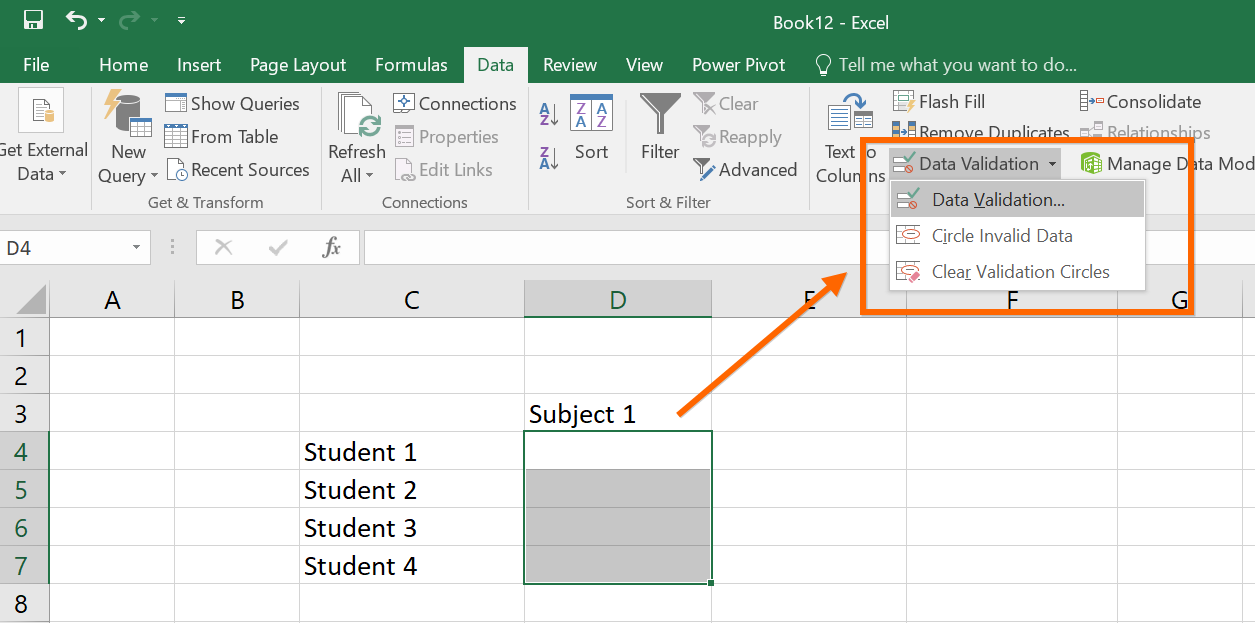
Task: Choose Data Validation... from the menu
Action: [x=997, y=199]
